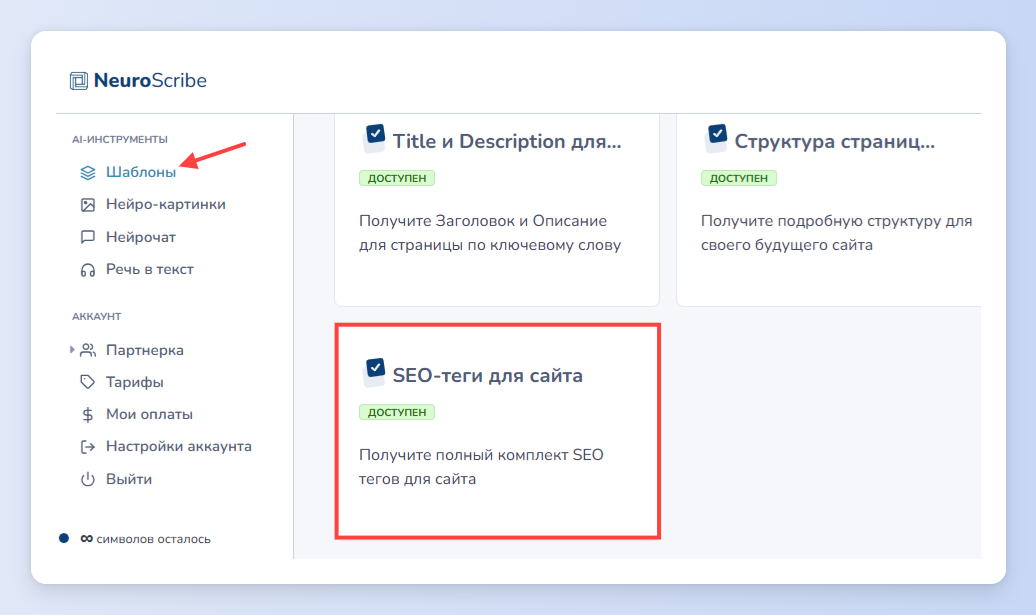1036x615 pixels.
Task: Click the infinity символов осталось indicator
Action: 145,539
